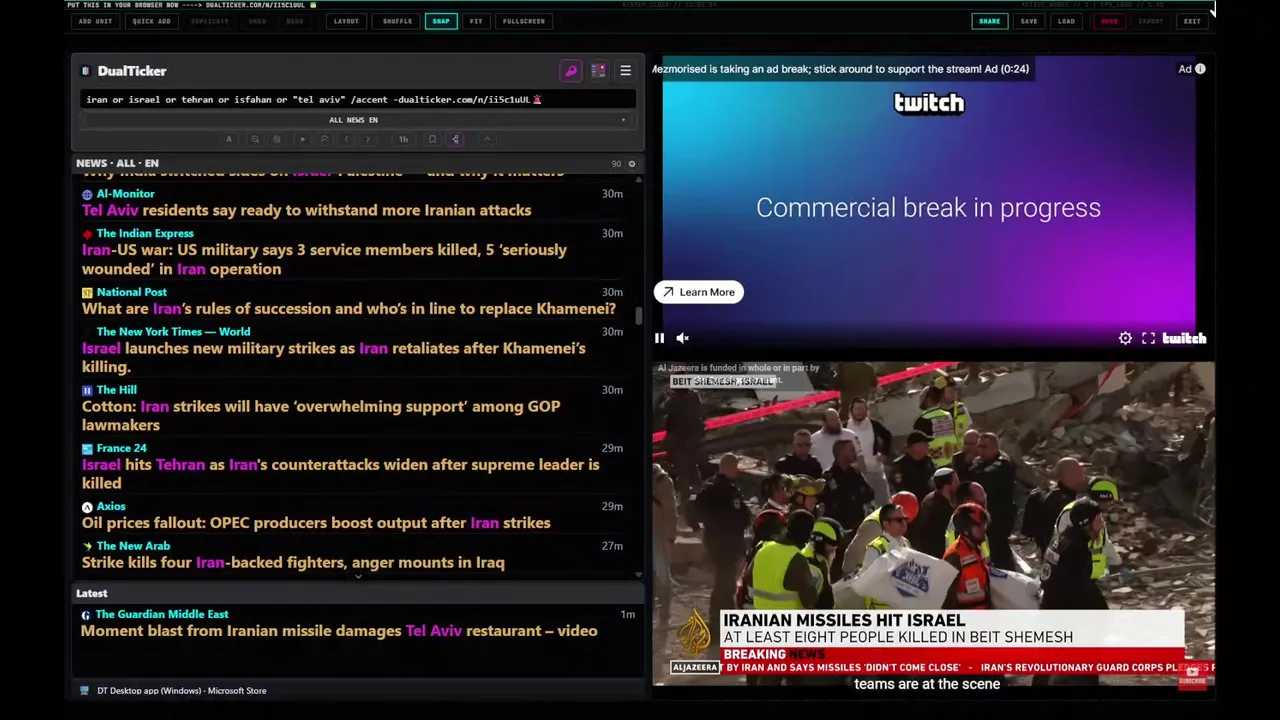1280x720 pixels.
Task: Click the SHUFFLE toolbar button
Action: pos(397,21)
